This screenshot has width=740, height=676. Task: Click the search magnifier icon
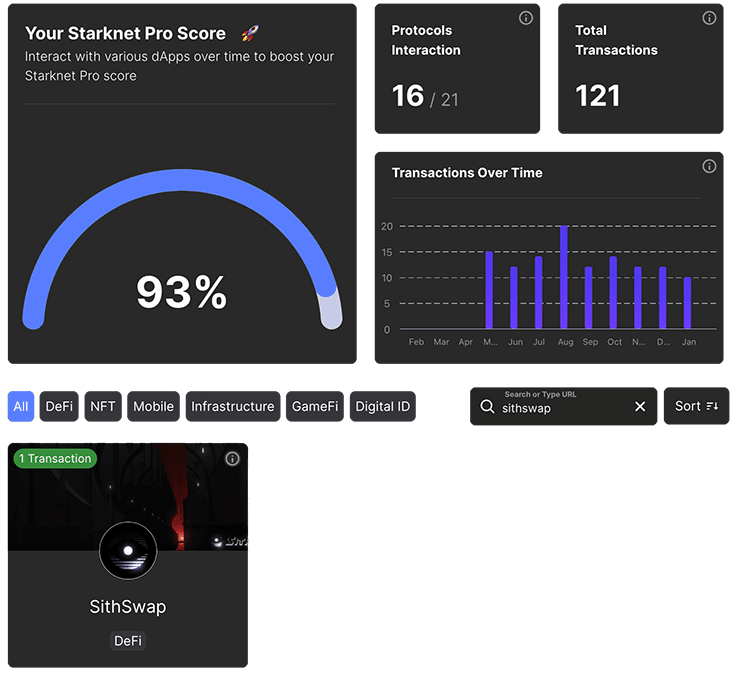tap(487, 406)
